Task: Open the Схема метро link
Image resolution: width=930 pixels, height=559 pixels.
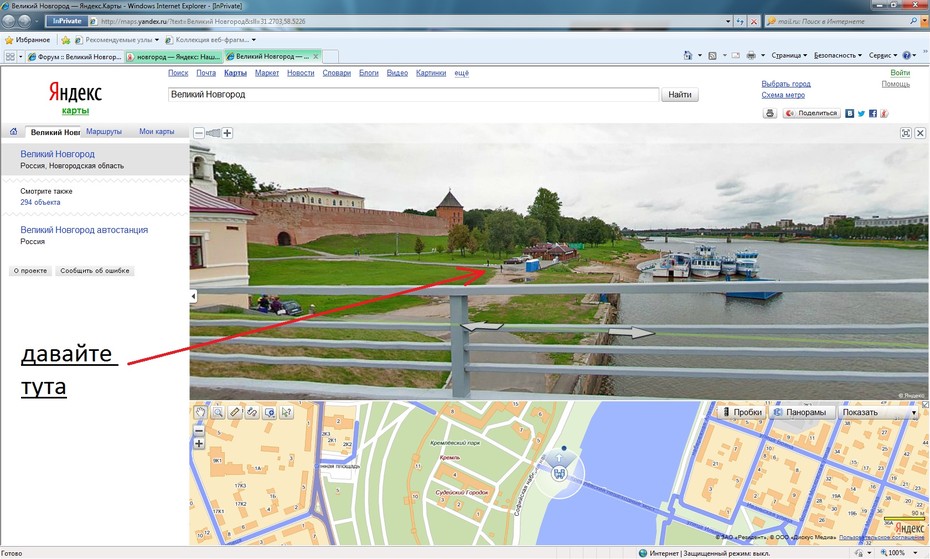Action: tap(783, 95)
